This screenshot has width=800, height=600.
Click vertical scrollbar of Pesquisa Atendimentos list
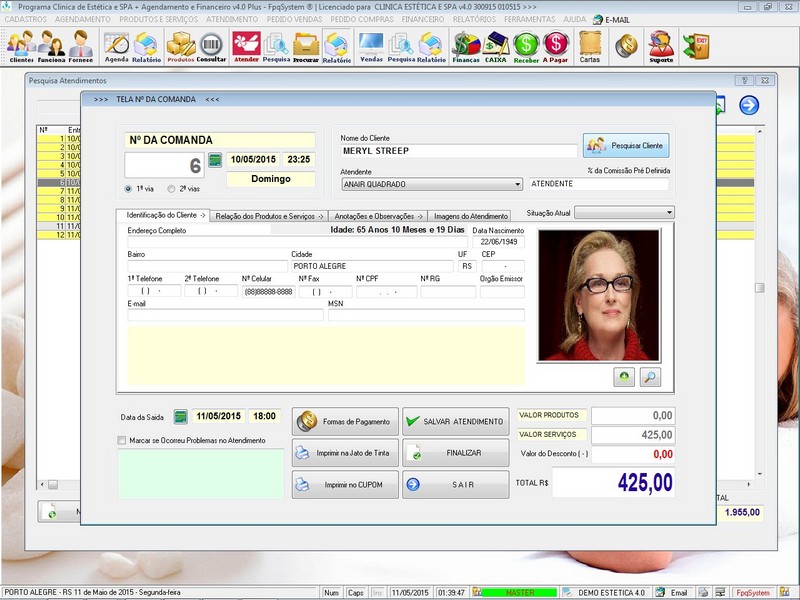(x=760, y=302)
